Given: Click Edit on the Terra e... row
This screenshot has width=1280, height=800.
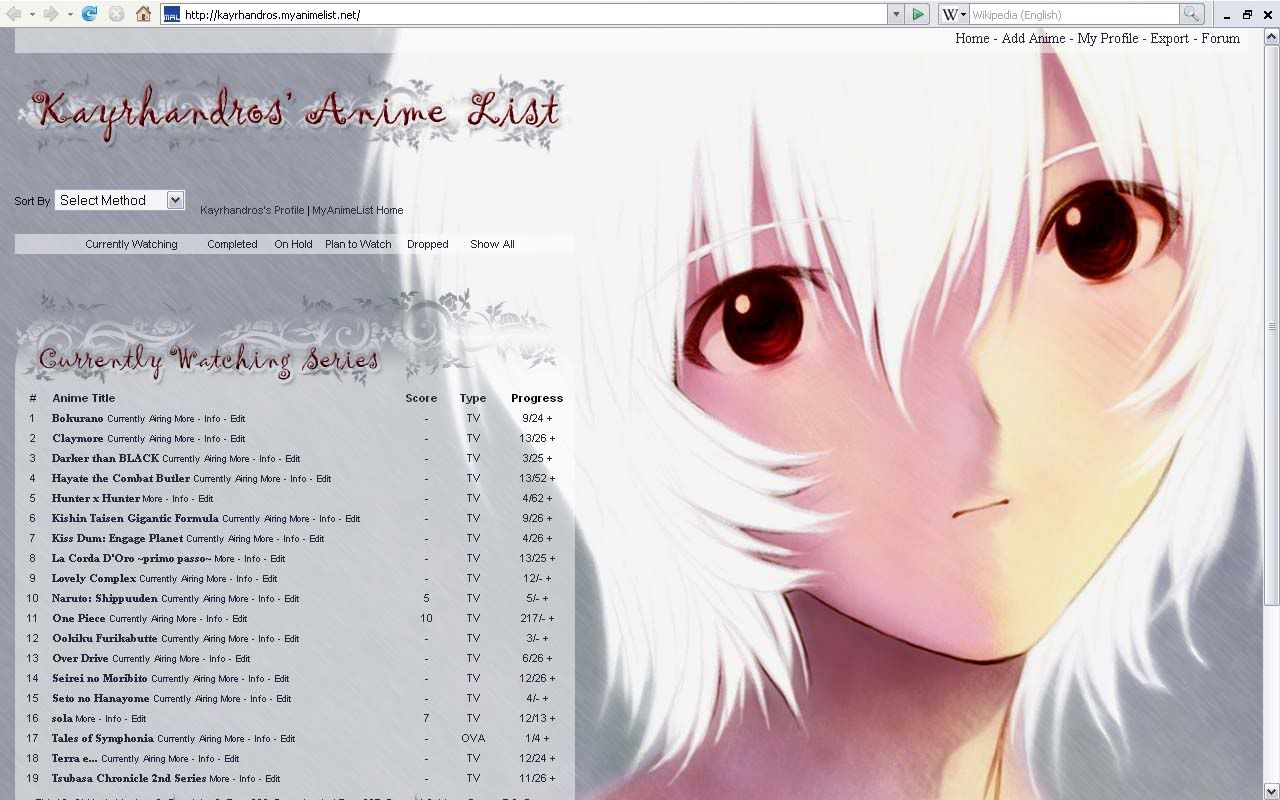Looking at the screenshot, I should (232, 759).
